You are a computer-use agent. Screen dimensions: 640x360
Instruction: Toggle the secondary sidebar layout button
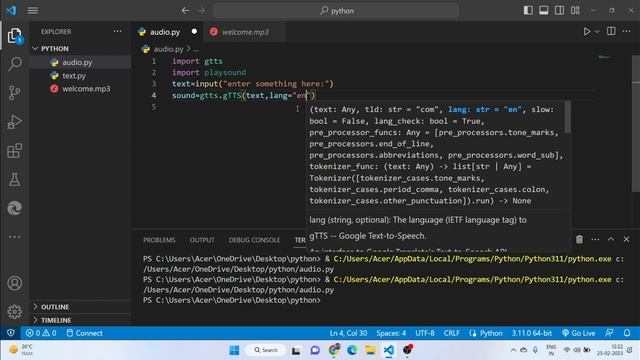click(x=560, y=11)
